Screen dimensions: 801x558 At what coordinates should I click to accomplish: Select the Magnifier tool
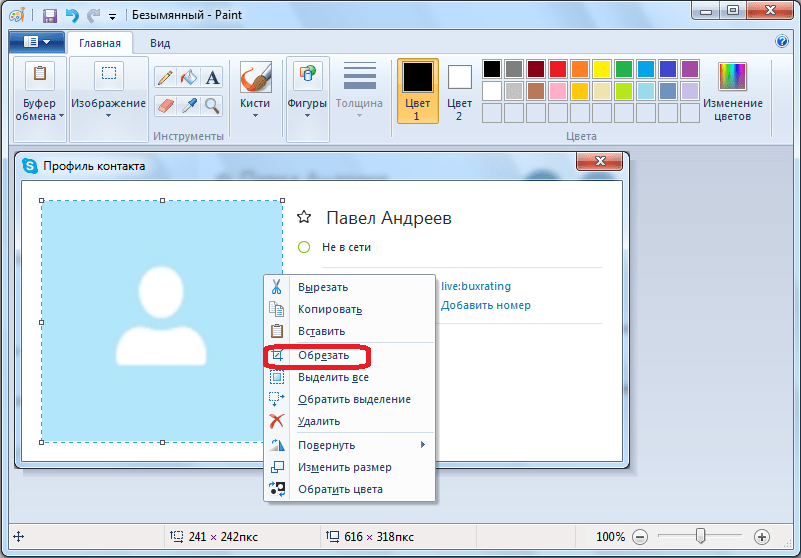pyautogui.click(x=212, y=105)
